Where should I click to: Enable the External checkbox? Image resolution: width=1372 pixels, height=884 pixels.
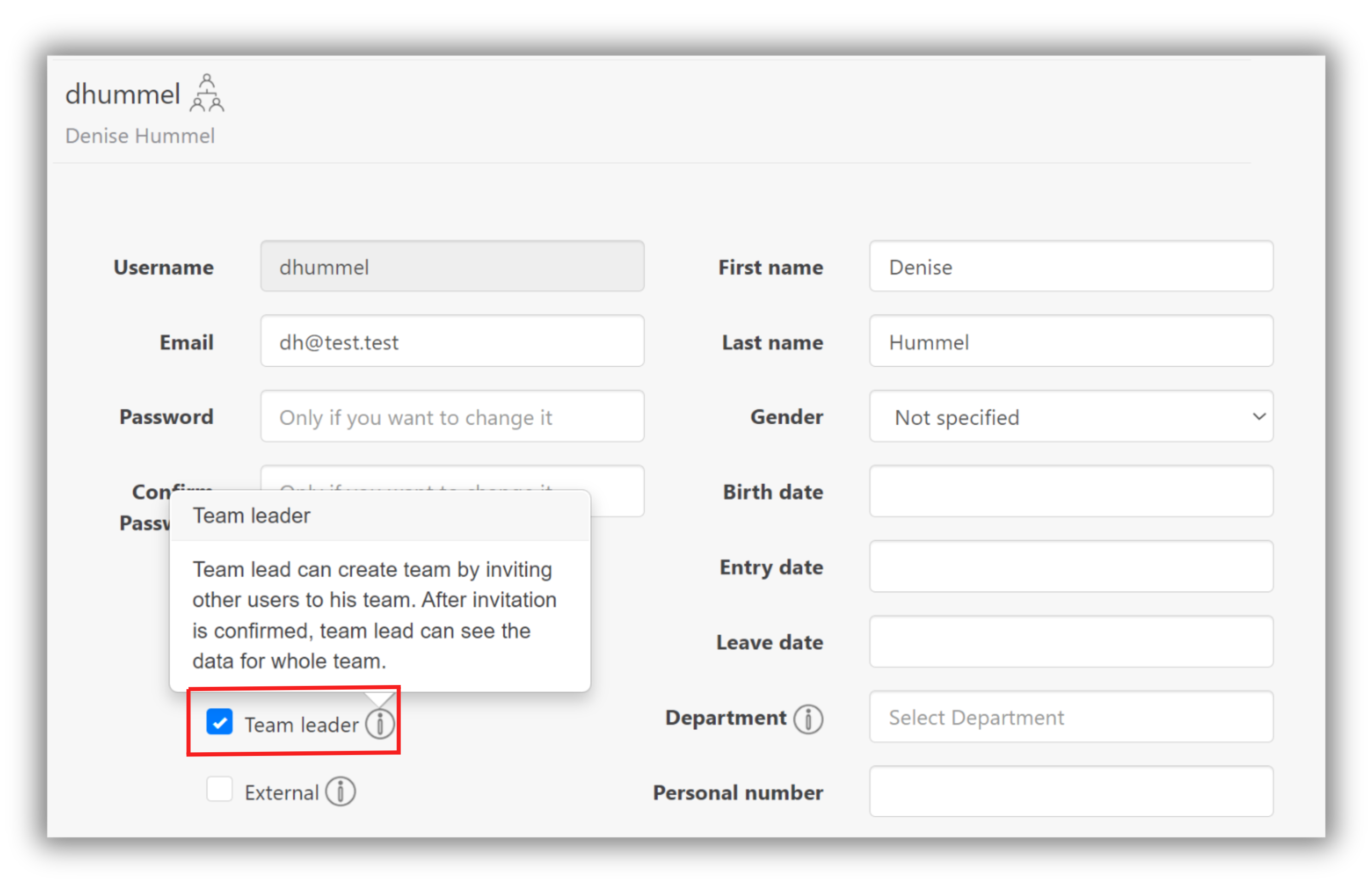click(x=219, y=790)
